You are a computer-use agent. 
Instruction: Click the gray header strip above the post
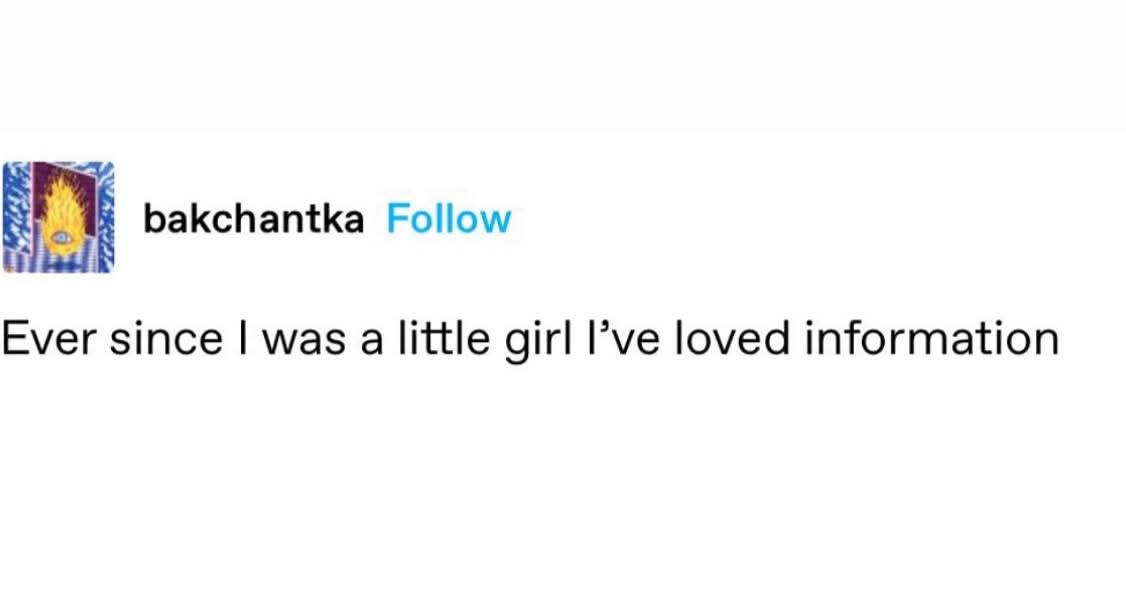(563, 63)
